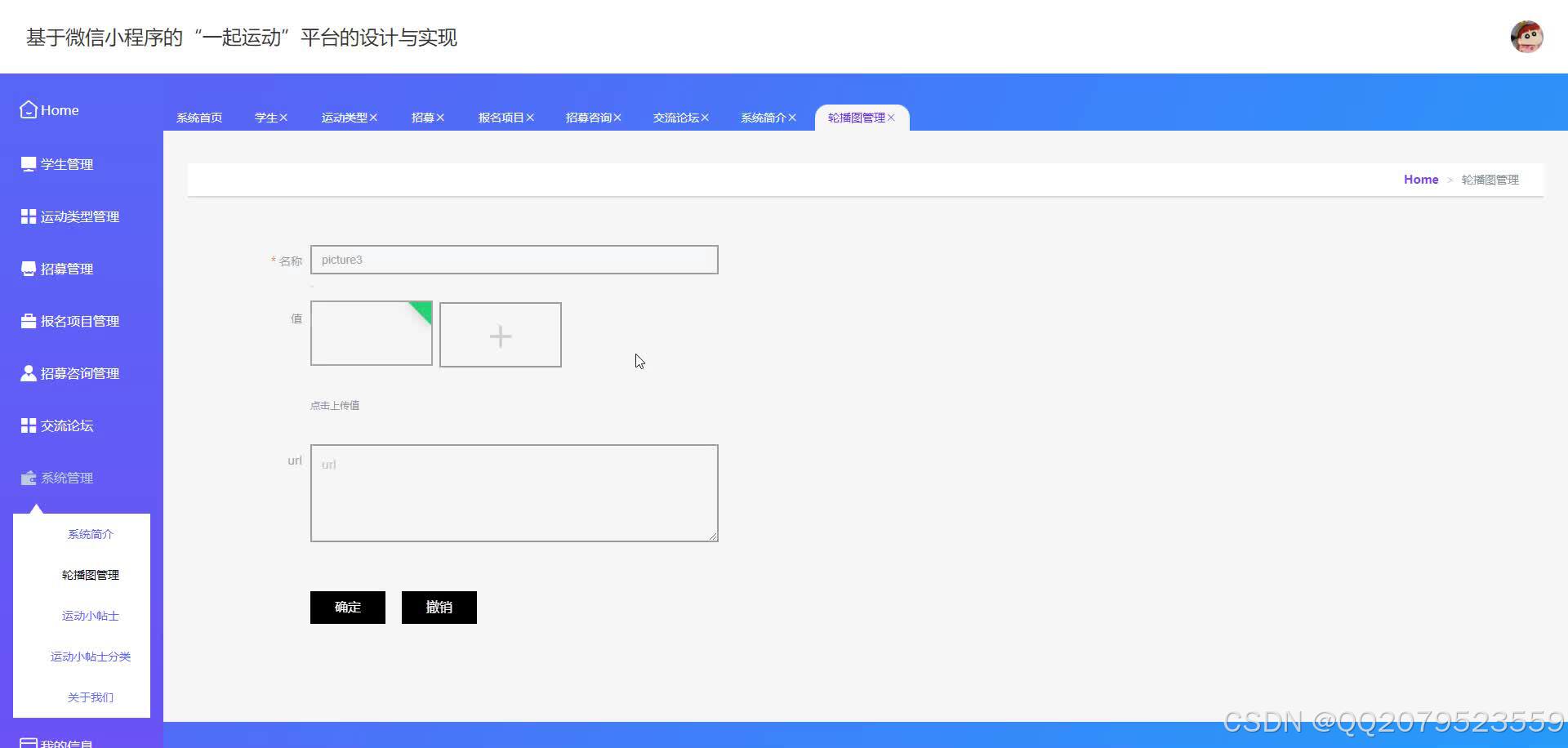1568x748 pixels.
Task: Switch to the 系统首页 tab
Action: (199, 118)
